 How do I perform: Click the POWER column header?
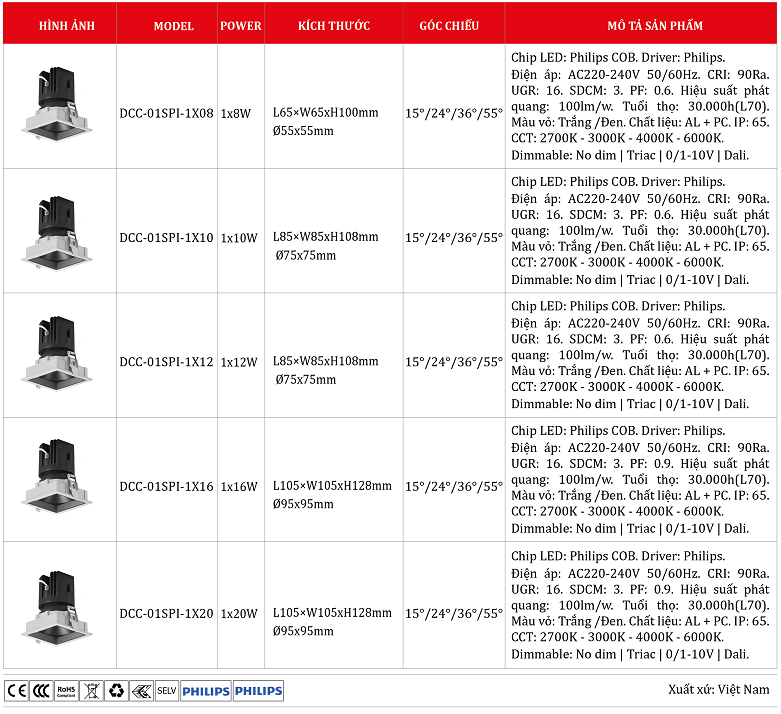click(x=241, y=26)
